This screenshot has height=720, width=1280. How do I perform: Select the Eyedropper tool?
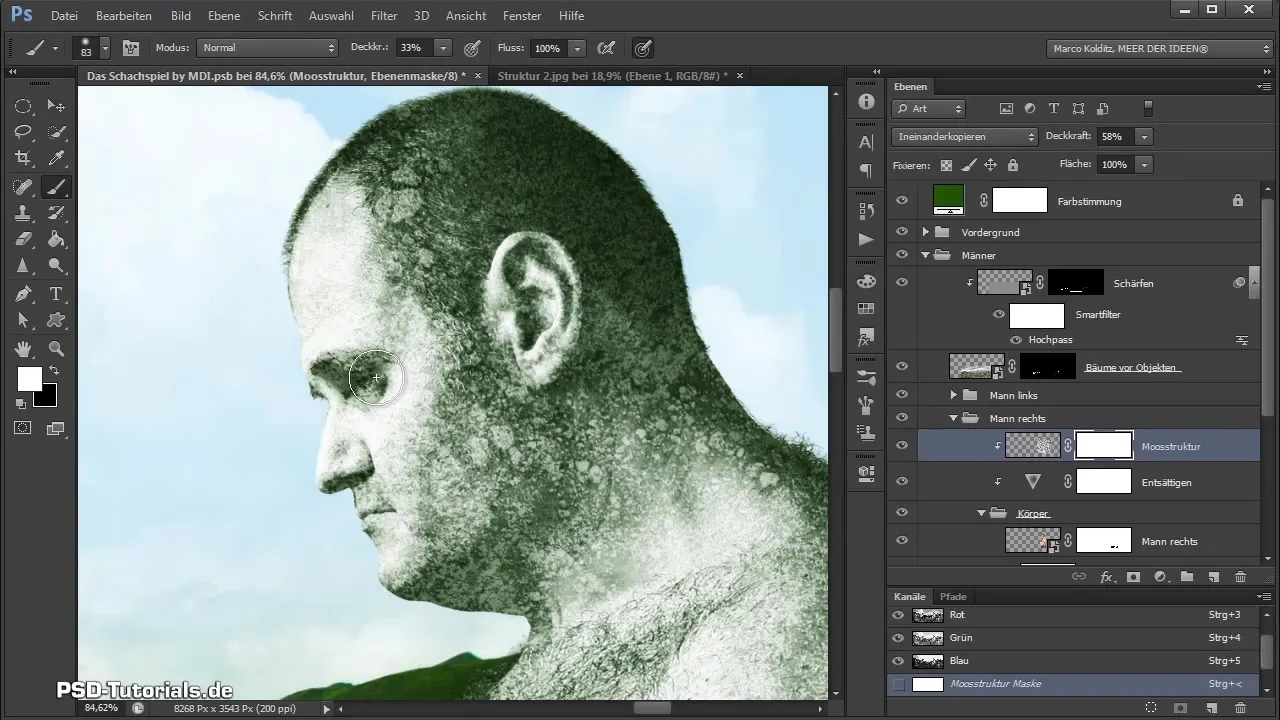tap(57, 158)
